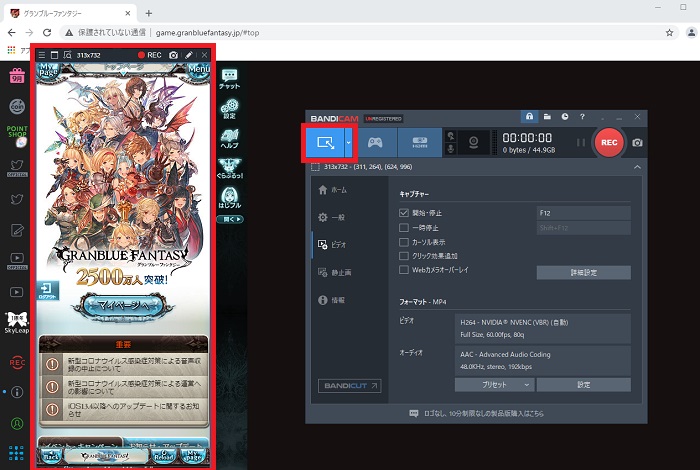Uncheck 開始・停止 hotkey checkbox
The image size is (700, 470).
pos(404,213)
